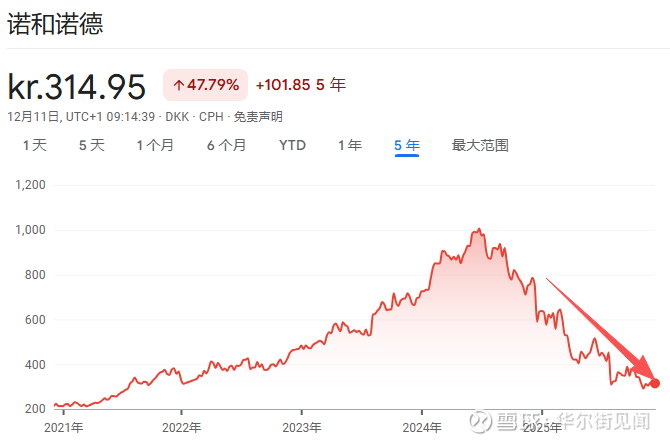Select the 1天 time range tab
670x442 pixels.
tap(35, 145)
